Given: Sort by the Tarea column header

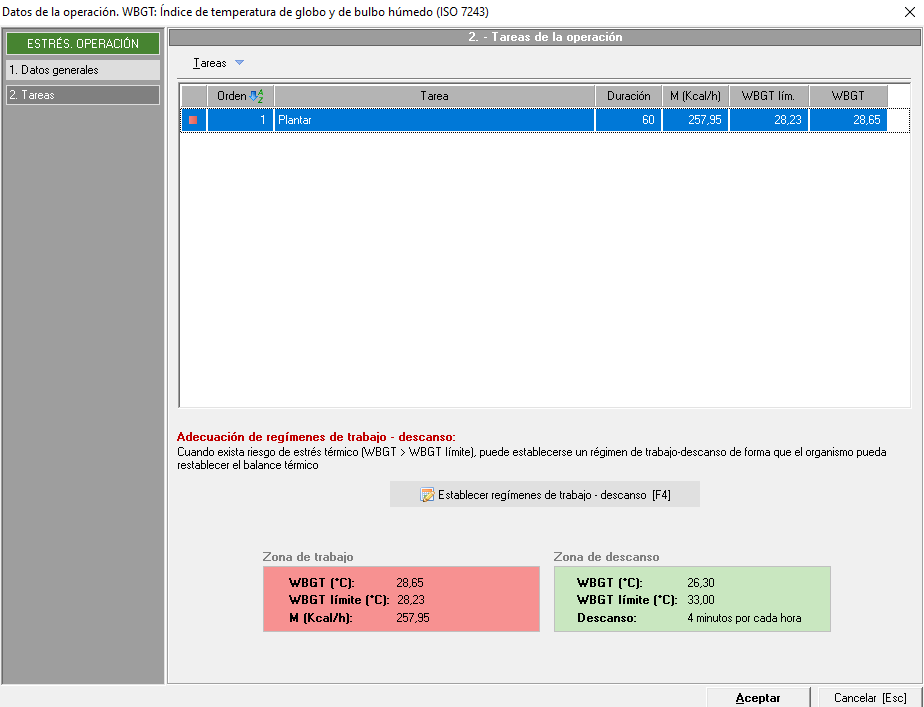Looking at the screenshot, I should pyautogui.click(x=434, y=96).
